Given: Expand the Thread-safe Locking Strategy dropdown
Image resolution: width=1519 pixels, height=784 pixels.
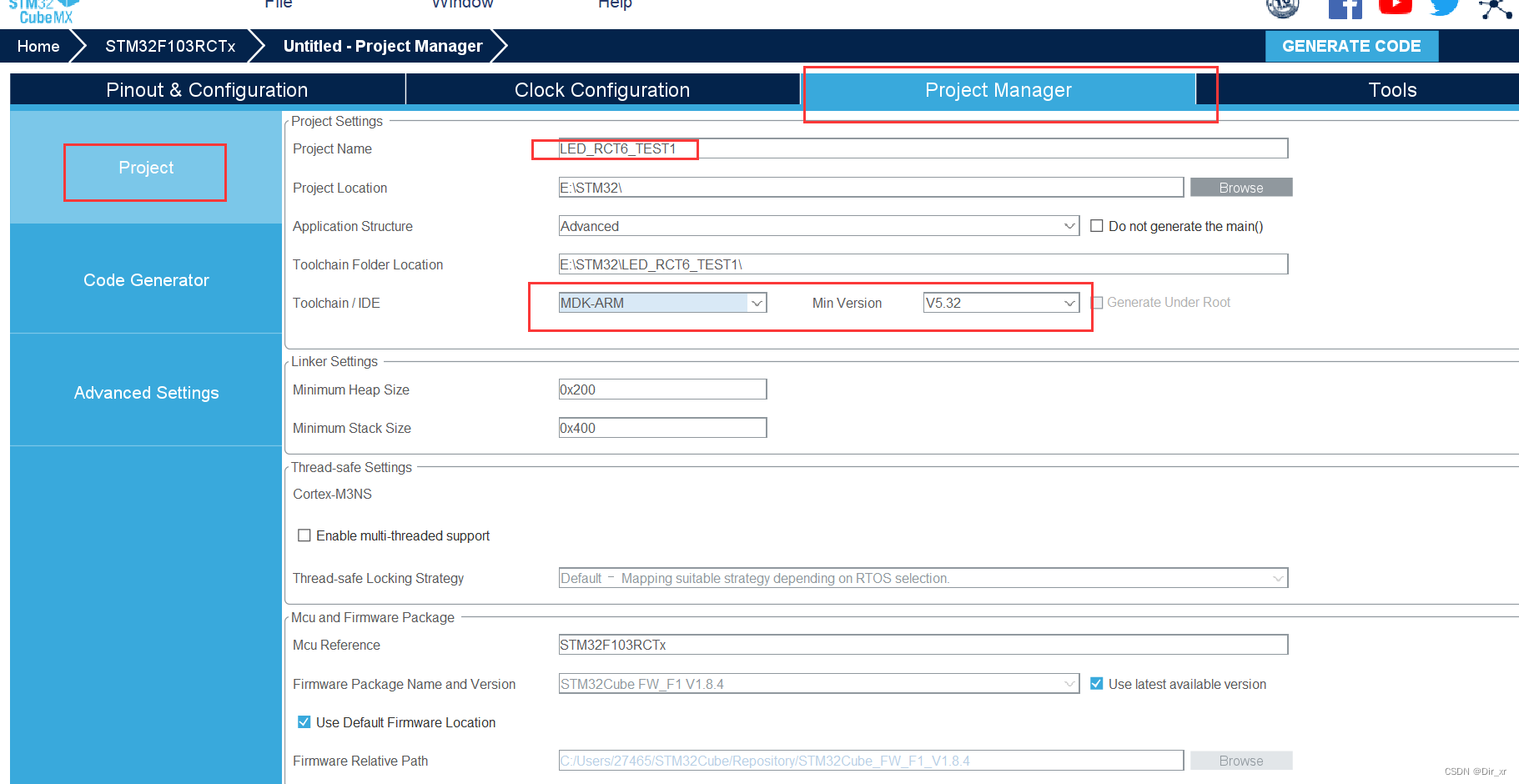Looking at the screenshot, I should coord(923,578).
